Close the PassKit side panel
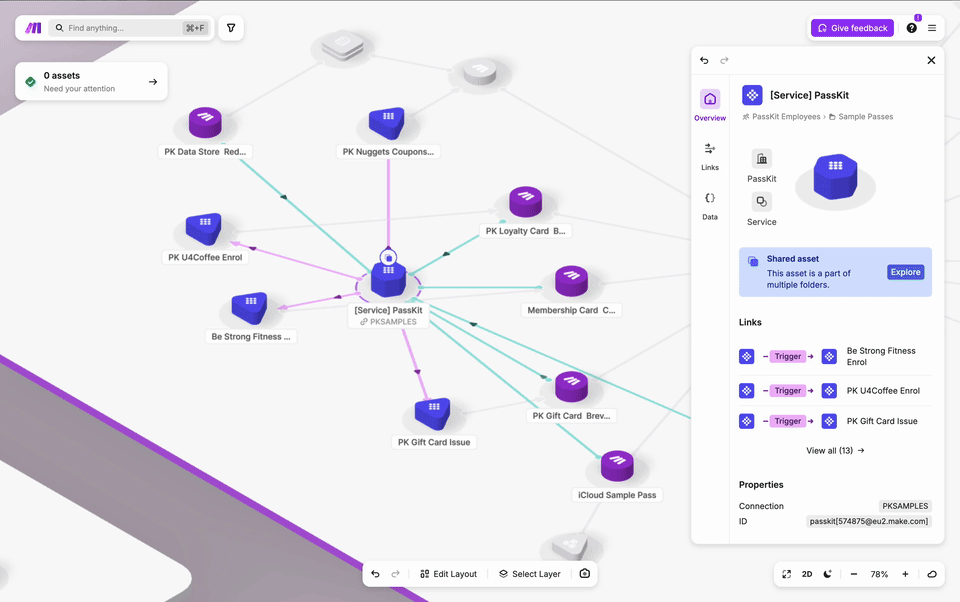This screenshot has height=602, width=960. 931,60
